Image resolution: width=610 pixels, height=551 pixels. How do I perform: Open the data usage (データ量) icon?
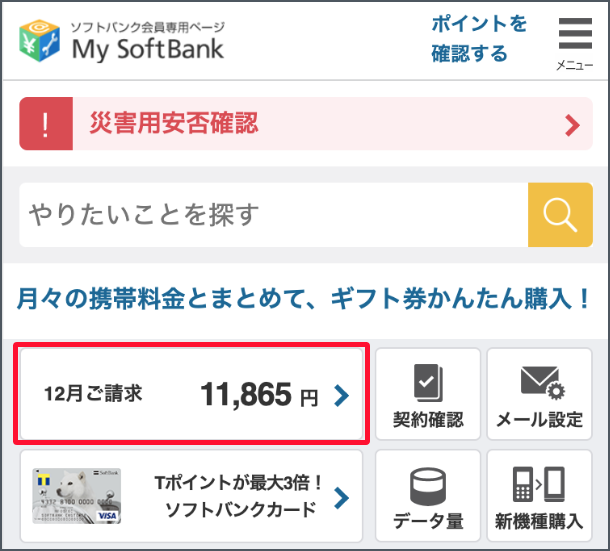click(x=428, y=487)
